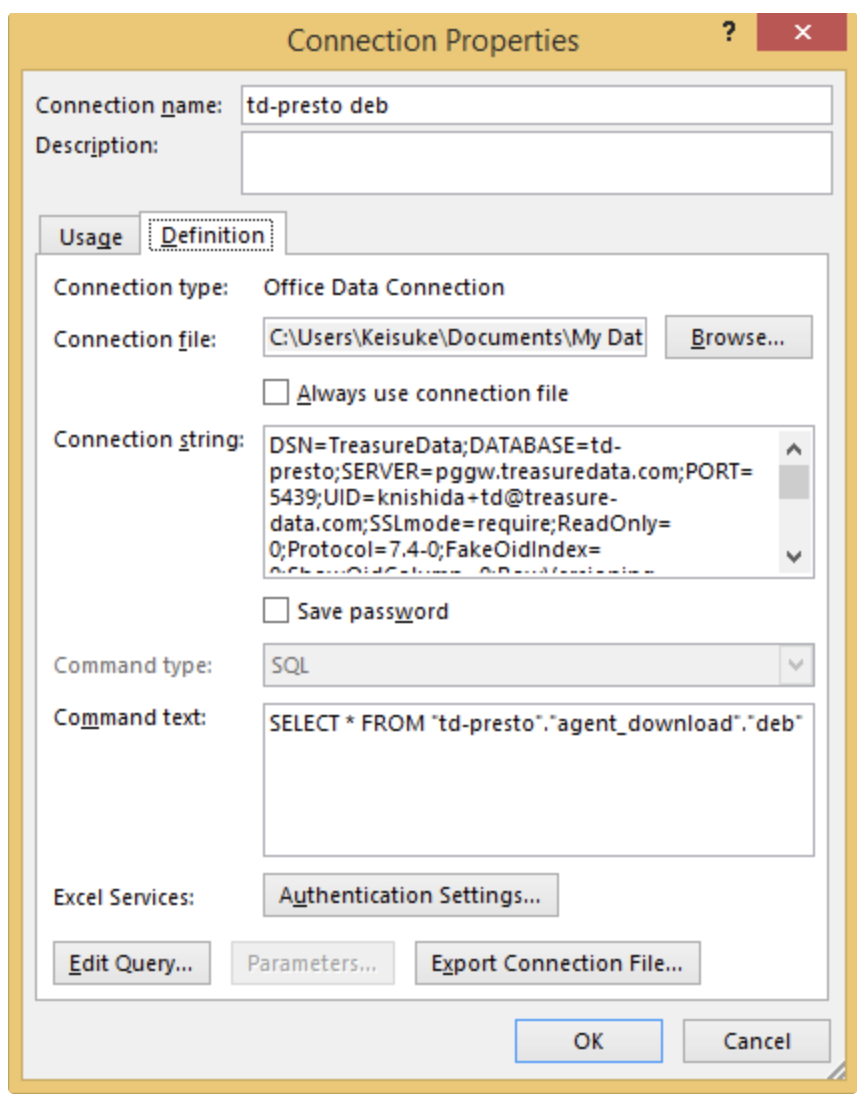Focus the Description text box
This screenshot has height=1116, width=866.
coord(536,162)
